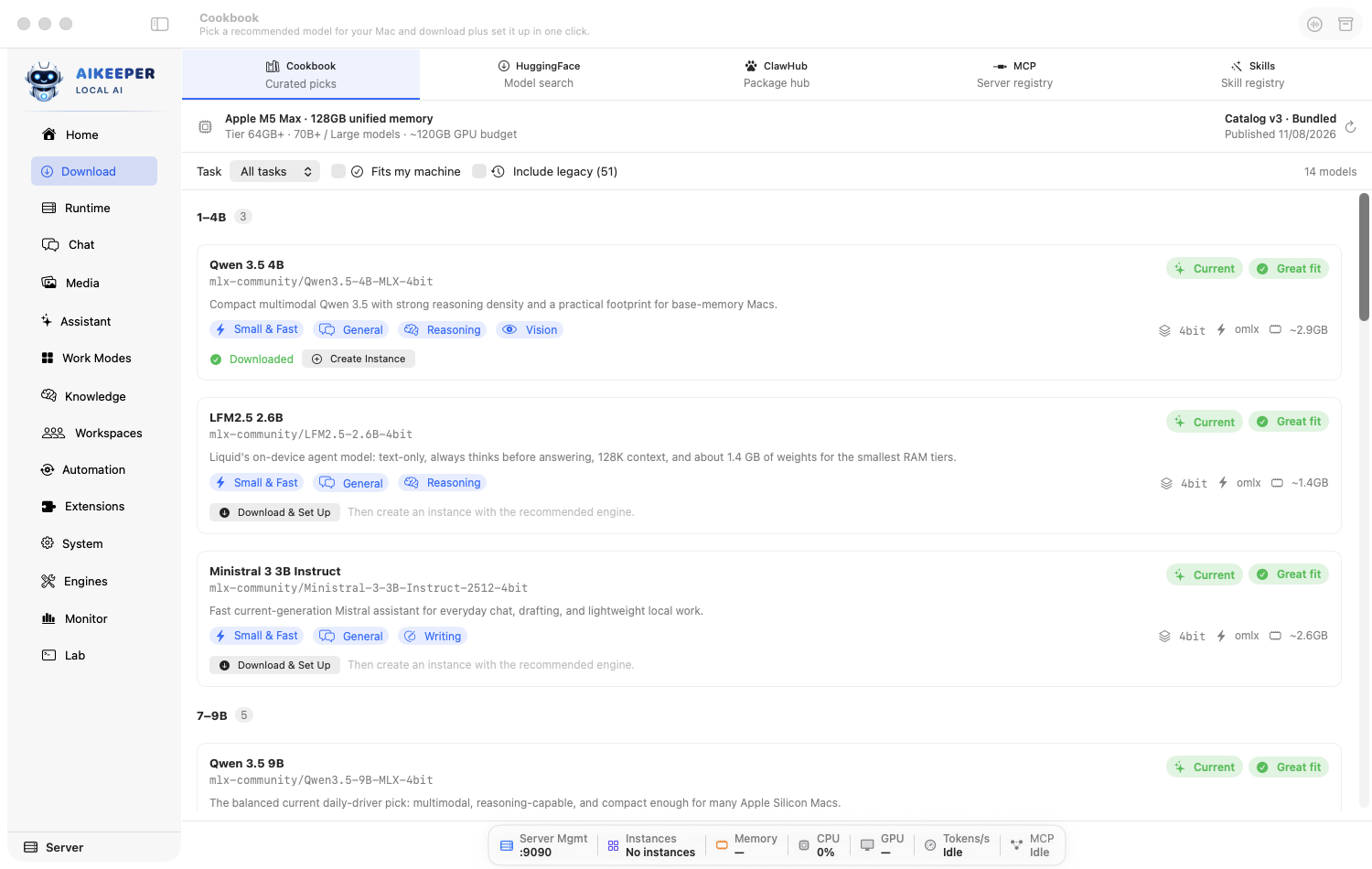The image size is (1372, 869).
Task: Click the model list vertical scrollbar
Action: (1364, 257)
